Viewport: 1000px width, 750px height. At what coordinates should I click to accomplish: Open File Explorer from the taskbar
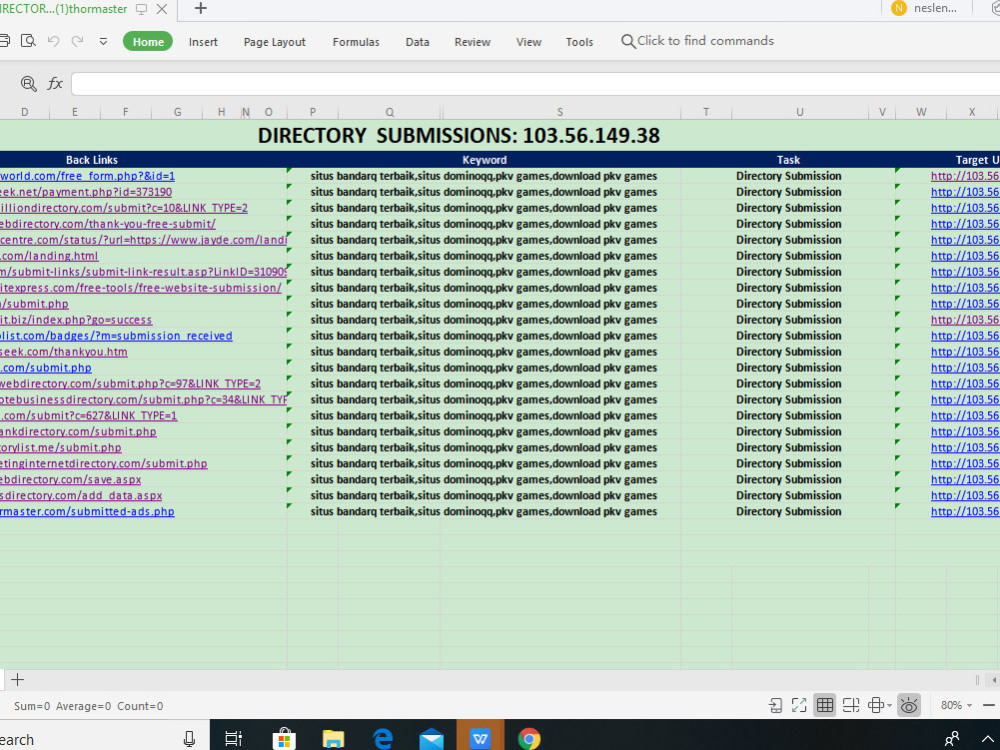(333, 739)
